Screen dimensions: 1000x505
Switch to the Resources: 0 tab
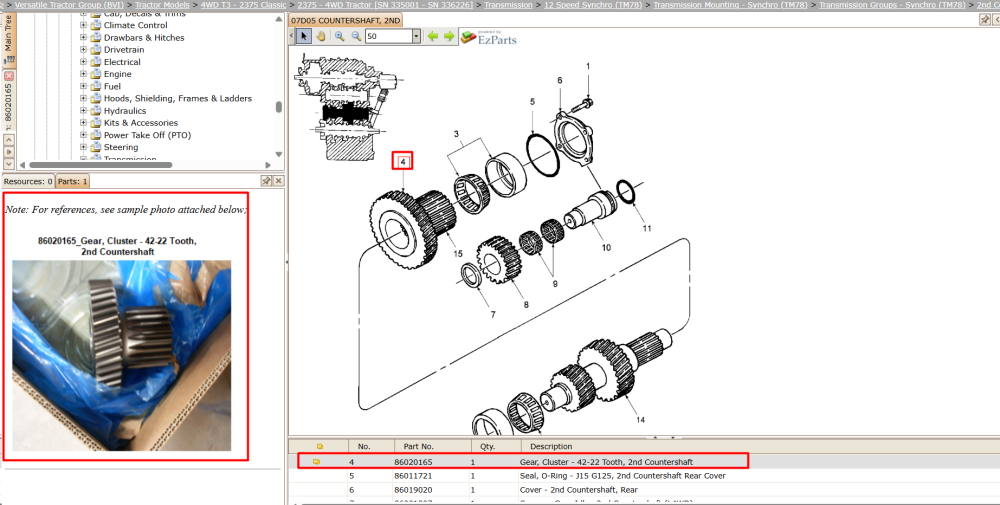(x=28, y=182)
